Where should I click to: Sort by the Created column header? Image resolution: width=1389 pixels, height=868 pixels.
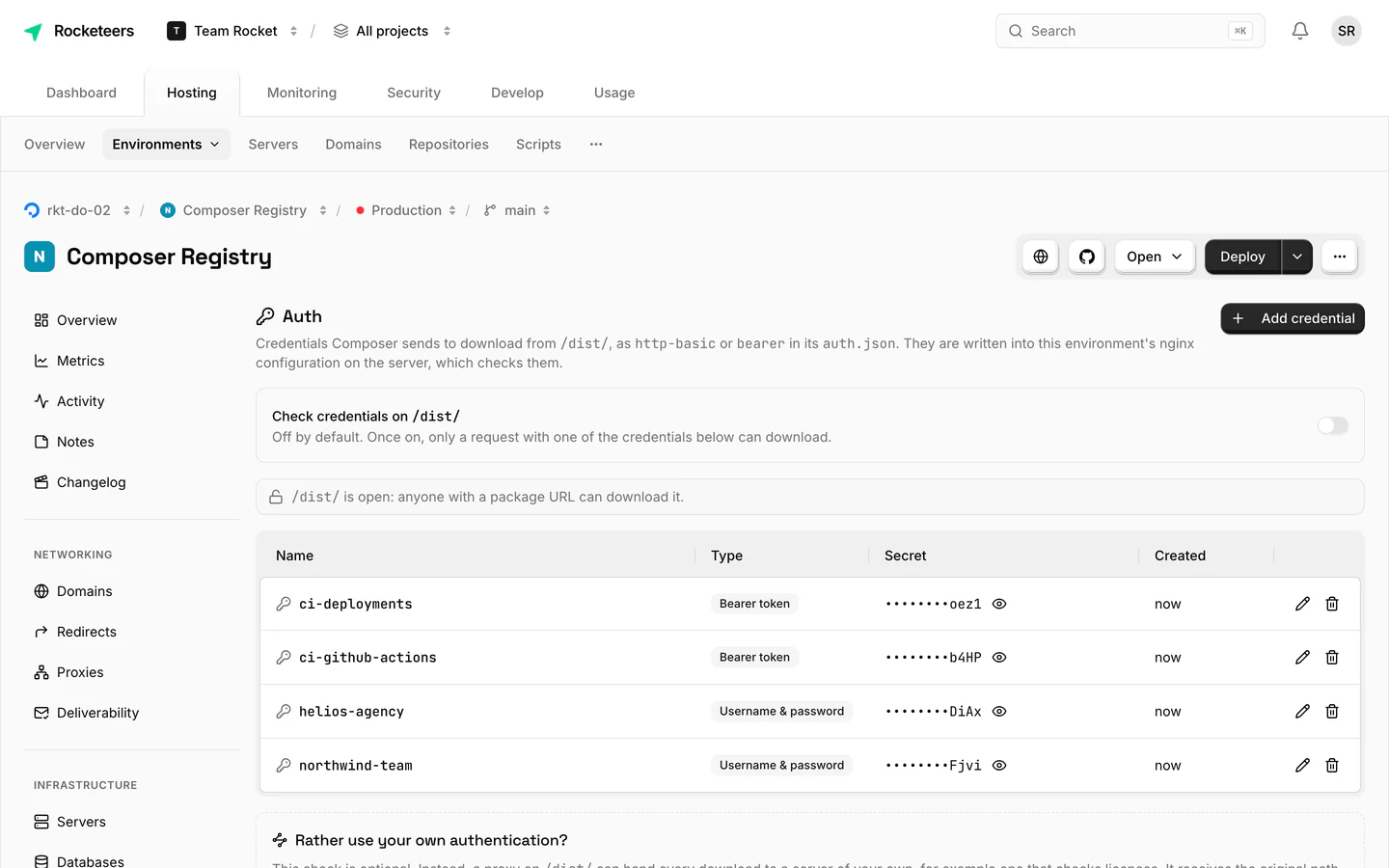point(1180,556)
